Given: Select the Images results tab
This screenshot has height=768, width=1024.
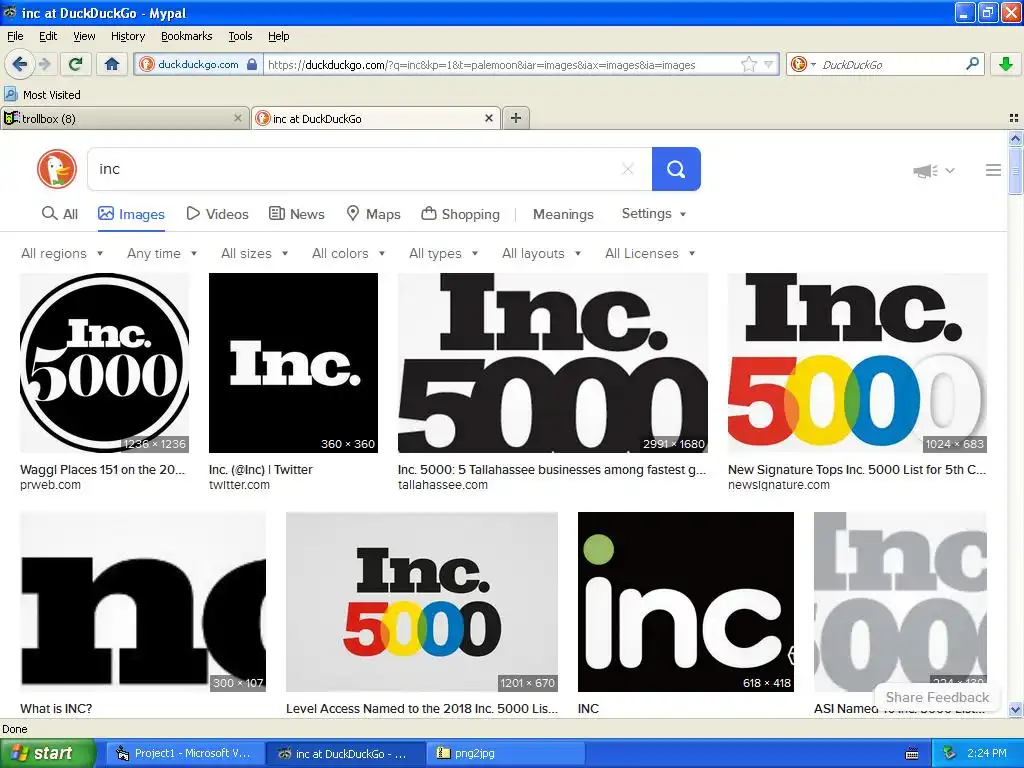Looking at the screenshot, I should [x=131, y=214].
